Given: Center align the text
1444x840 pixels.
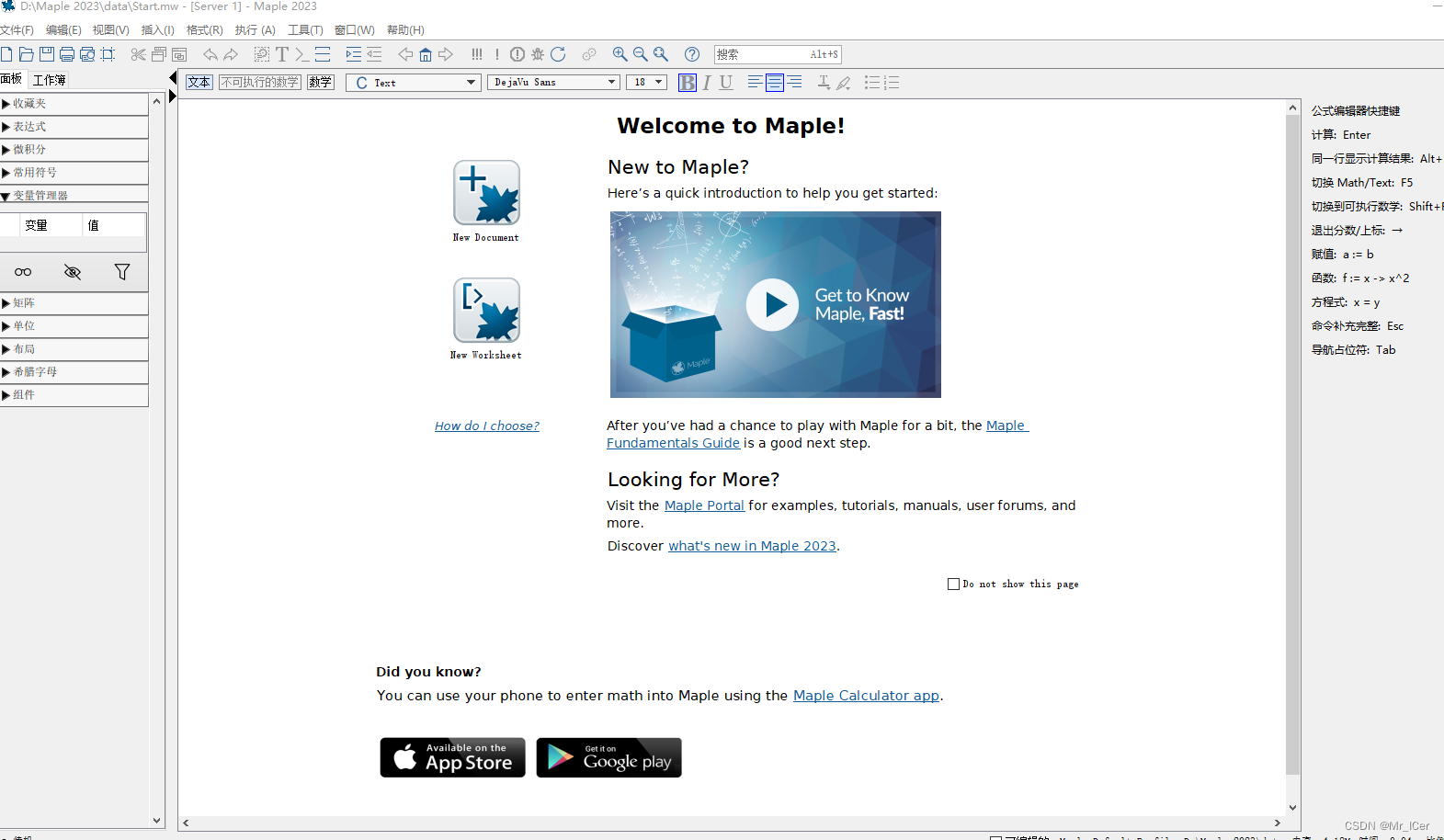Looking at the screenshot, I should 775,83.
